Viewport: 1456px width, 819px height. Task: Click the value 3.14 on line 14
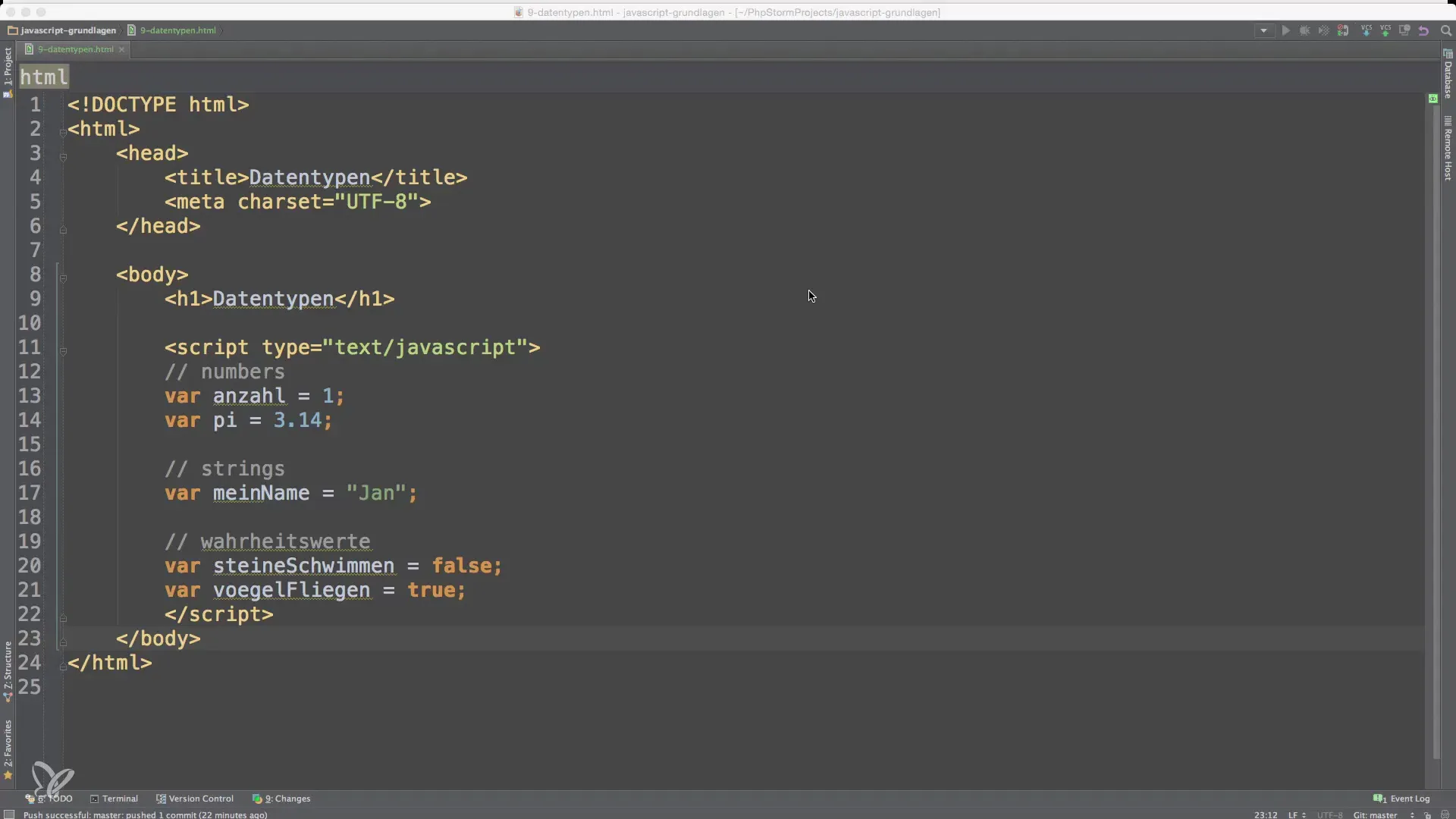click(297, 420)
